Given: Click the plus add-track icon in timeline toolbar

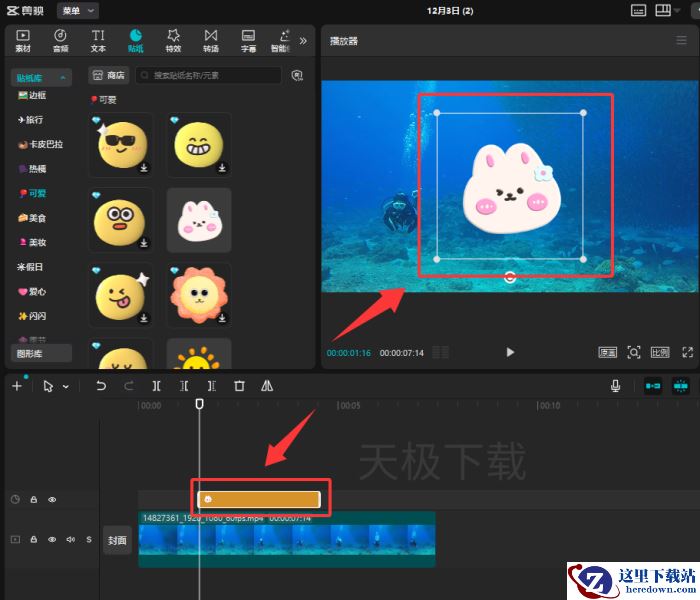Looking at the screenshot, I should 17,386.
